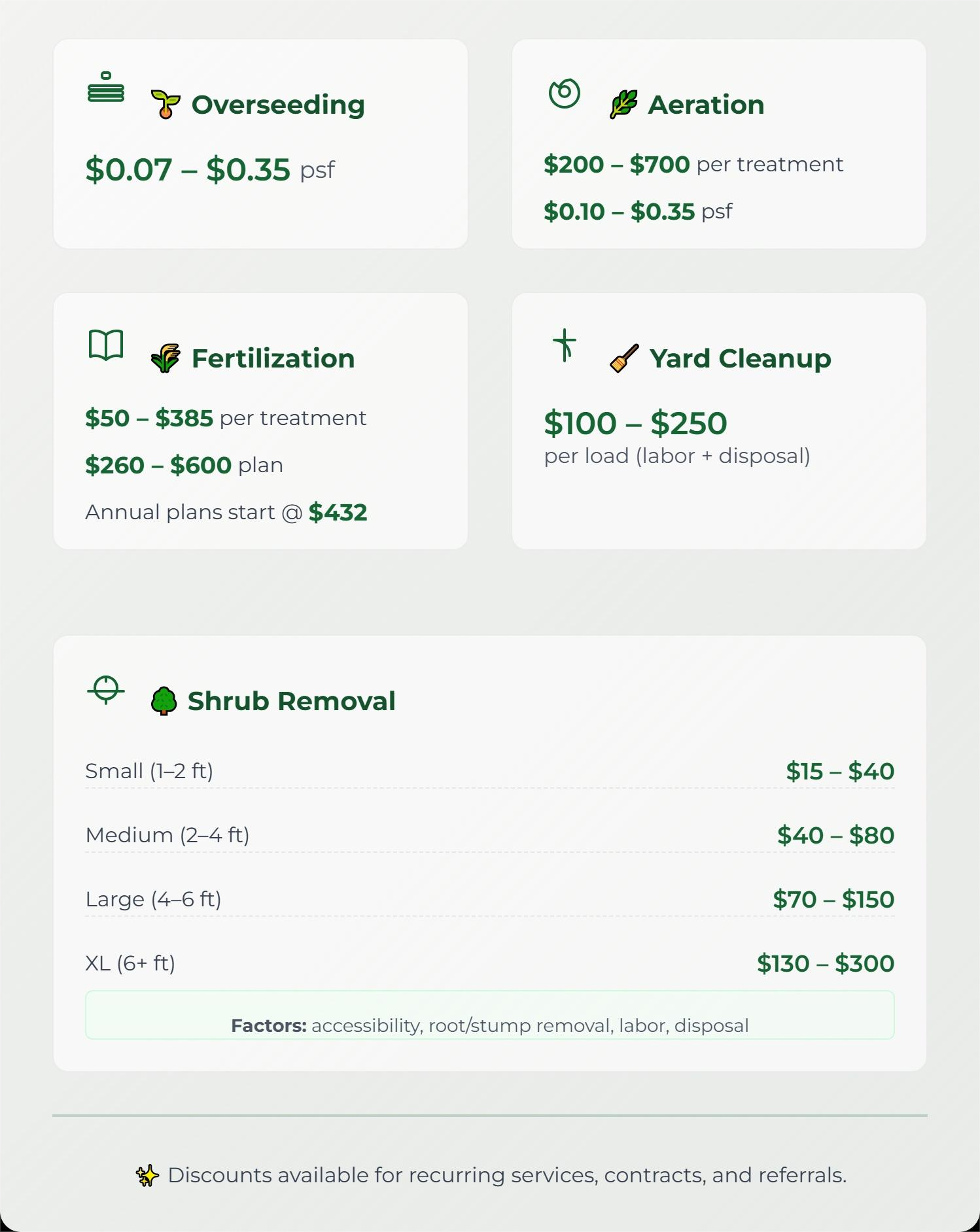The height and width of the screenshot is (1232, 980).
Task: Click the annual plans $432 price
Action: [338, 512]
